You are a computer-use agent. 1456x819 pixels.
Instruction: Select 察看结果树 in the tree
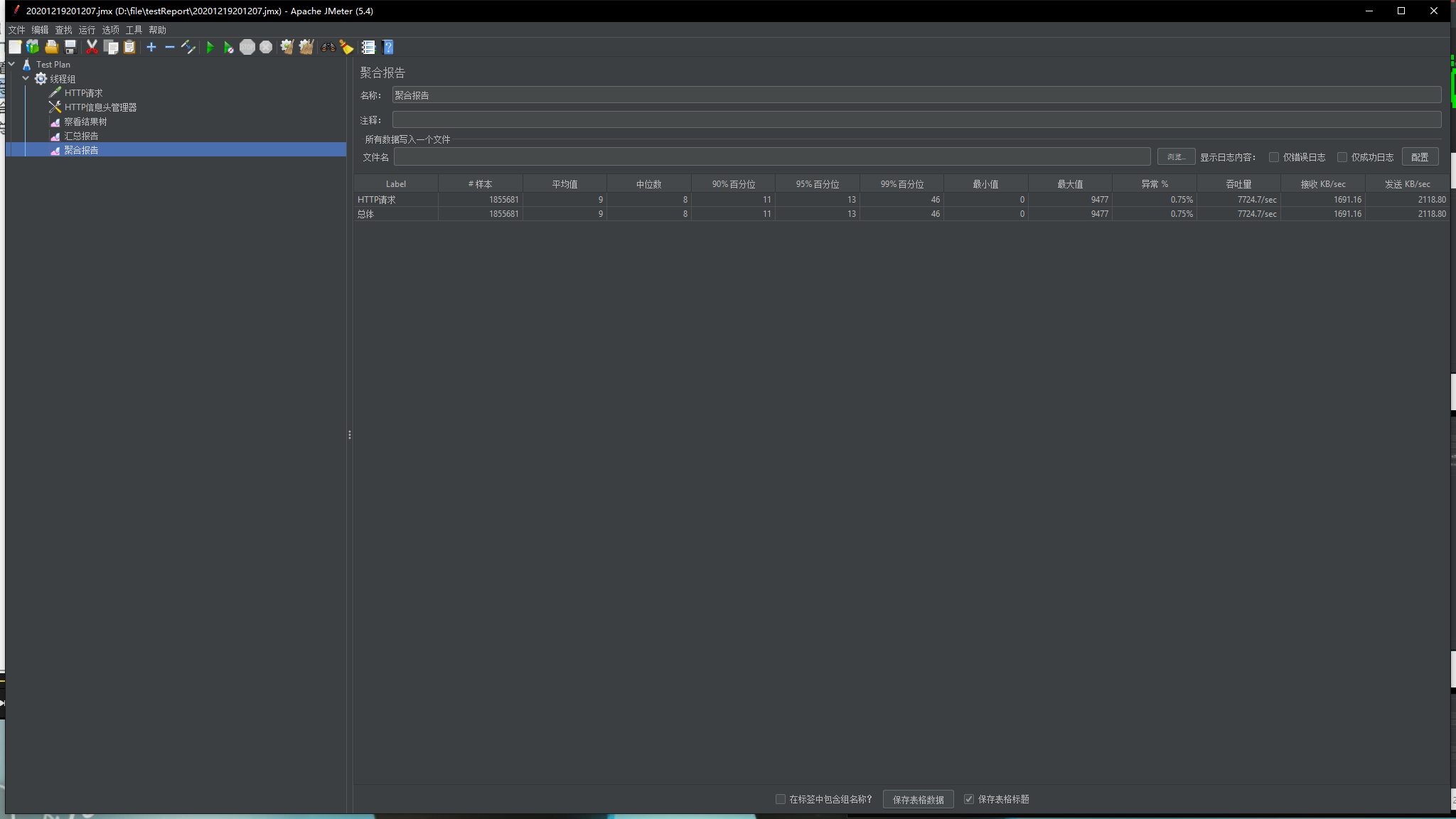pos(85,122)
